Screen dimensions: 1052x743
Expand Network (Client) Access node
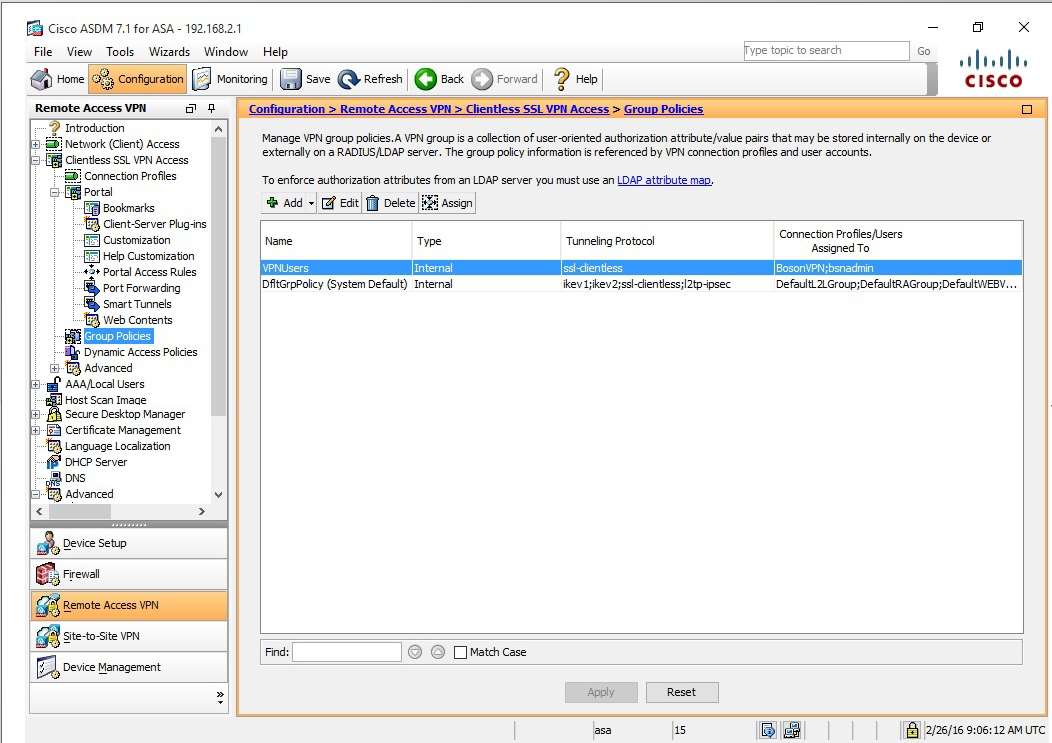coord(36,144)
